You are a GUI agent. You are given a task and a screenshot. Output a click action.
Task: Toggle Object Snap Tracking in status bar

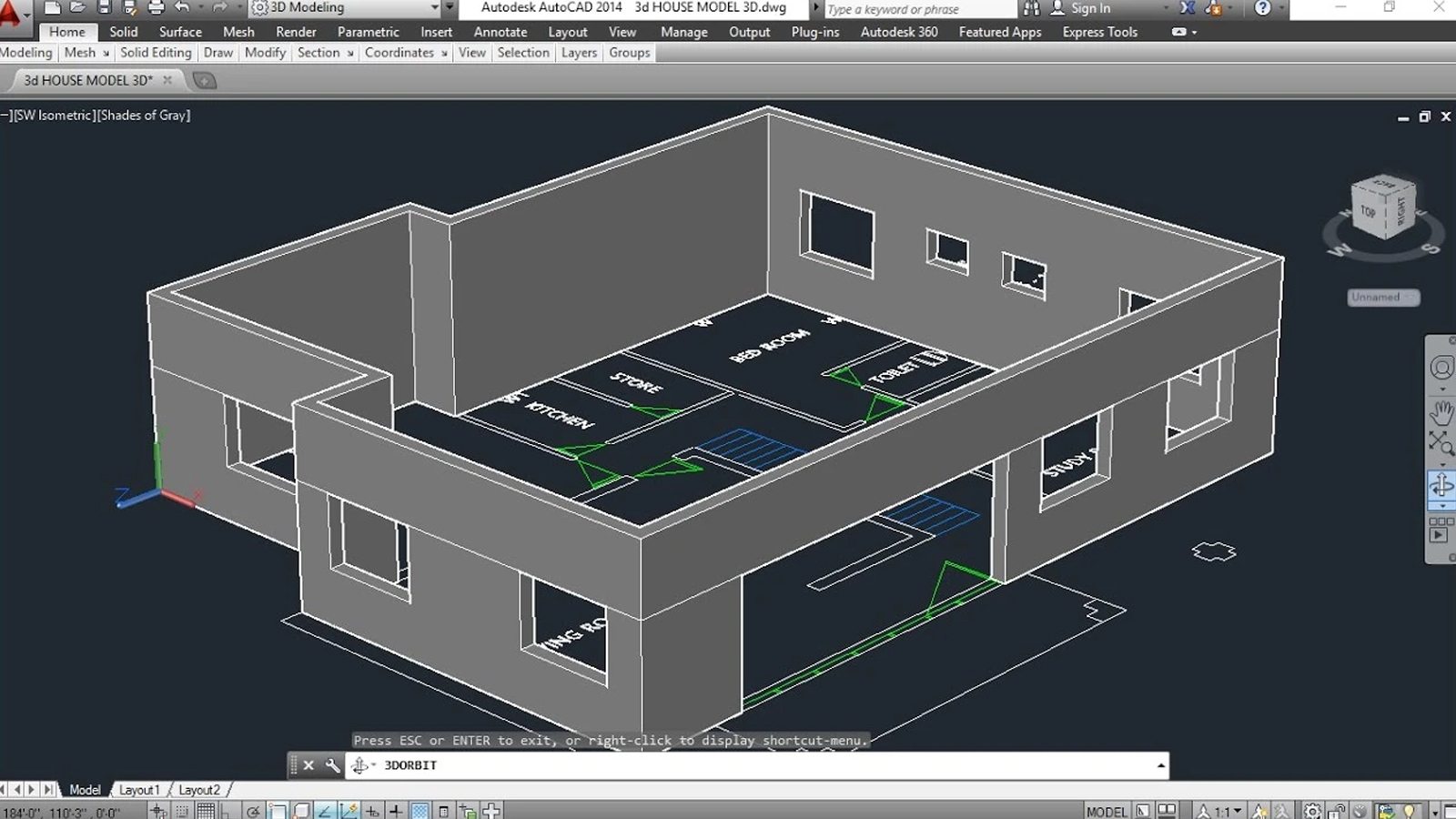coord(325,811)
